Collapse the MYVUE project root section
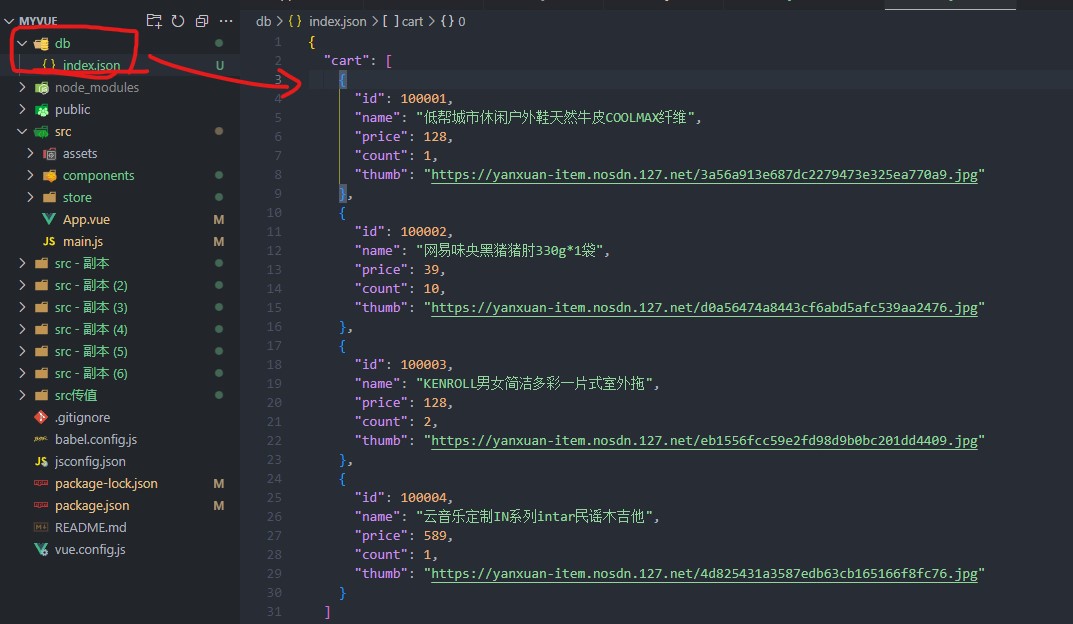The image size is (1073, 624). [x=9, y=21]
